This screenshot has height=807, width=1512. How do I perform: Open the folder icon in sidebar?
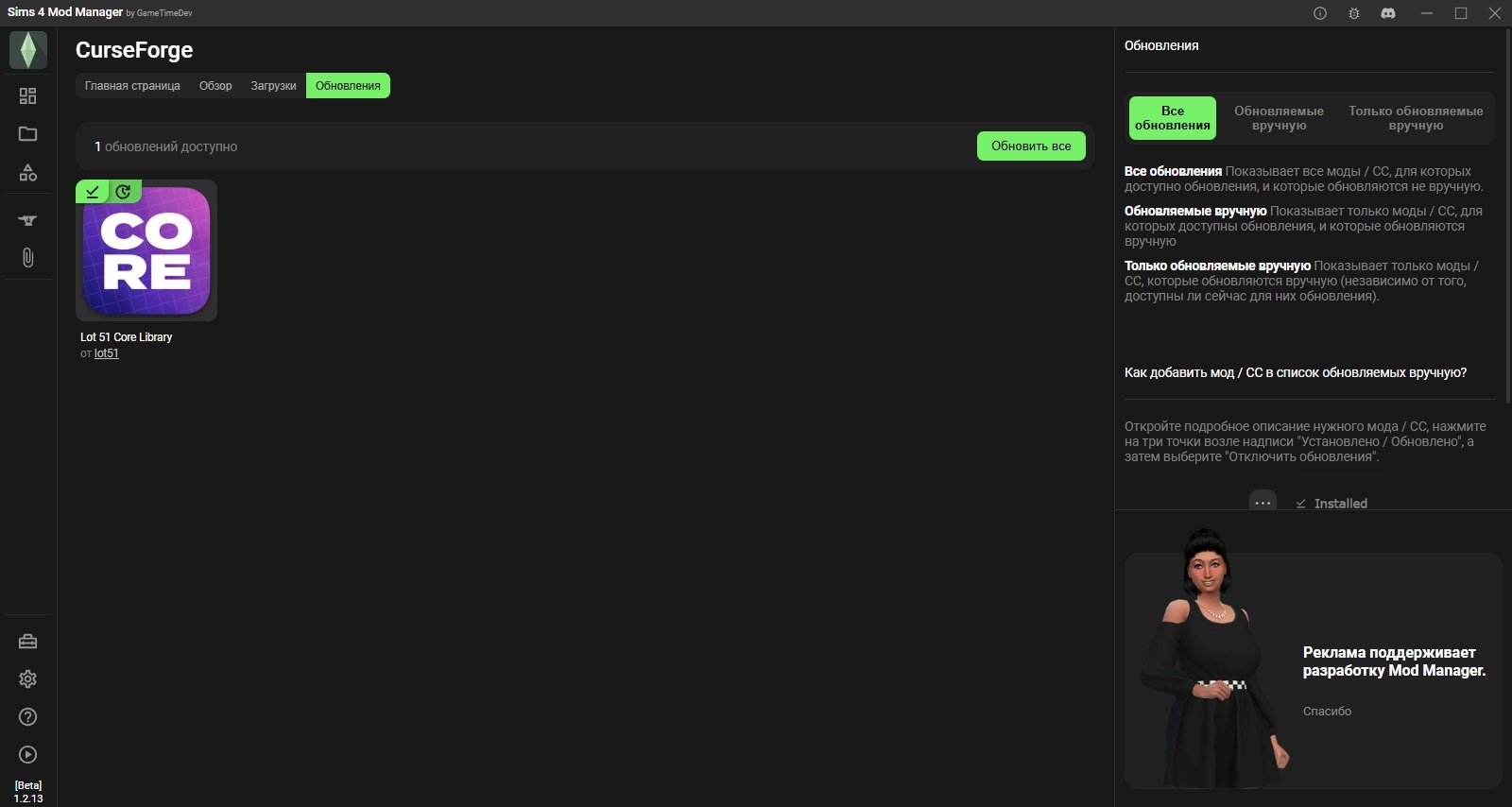pyautogui.click(x=28, y=134)
